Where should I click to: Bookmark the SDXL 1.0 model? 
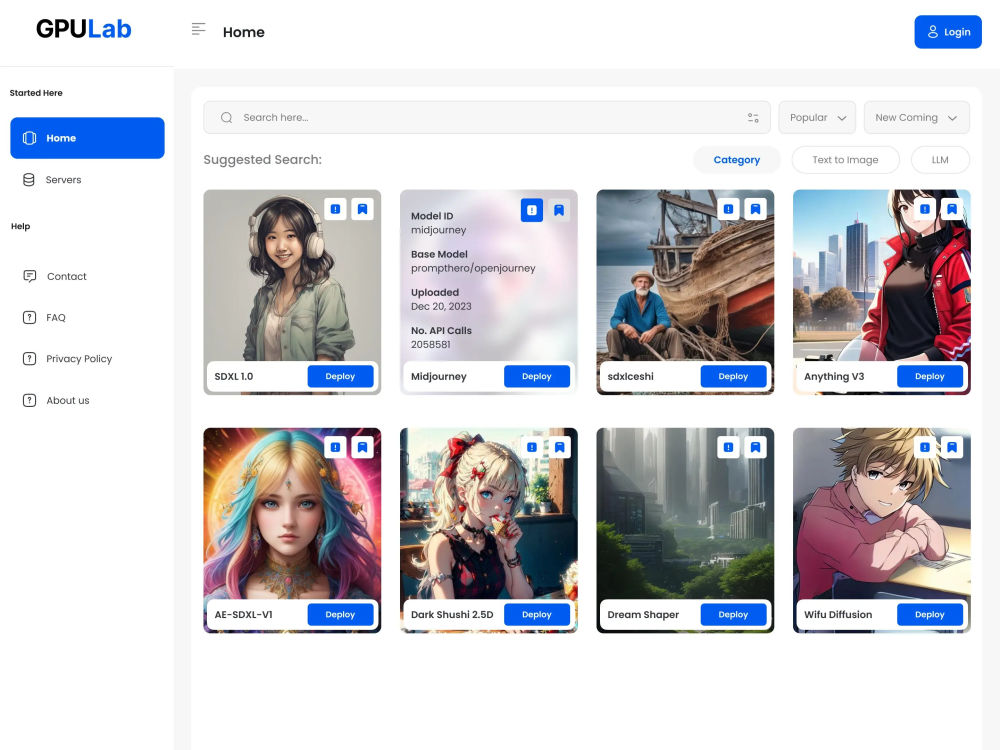362,209
